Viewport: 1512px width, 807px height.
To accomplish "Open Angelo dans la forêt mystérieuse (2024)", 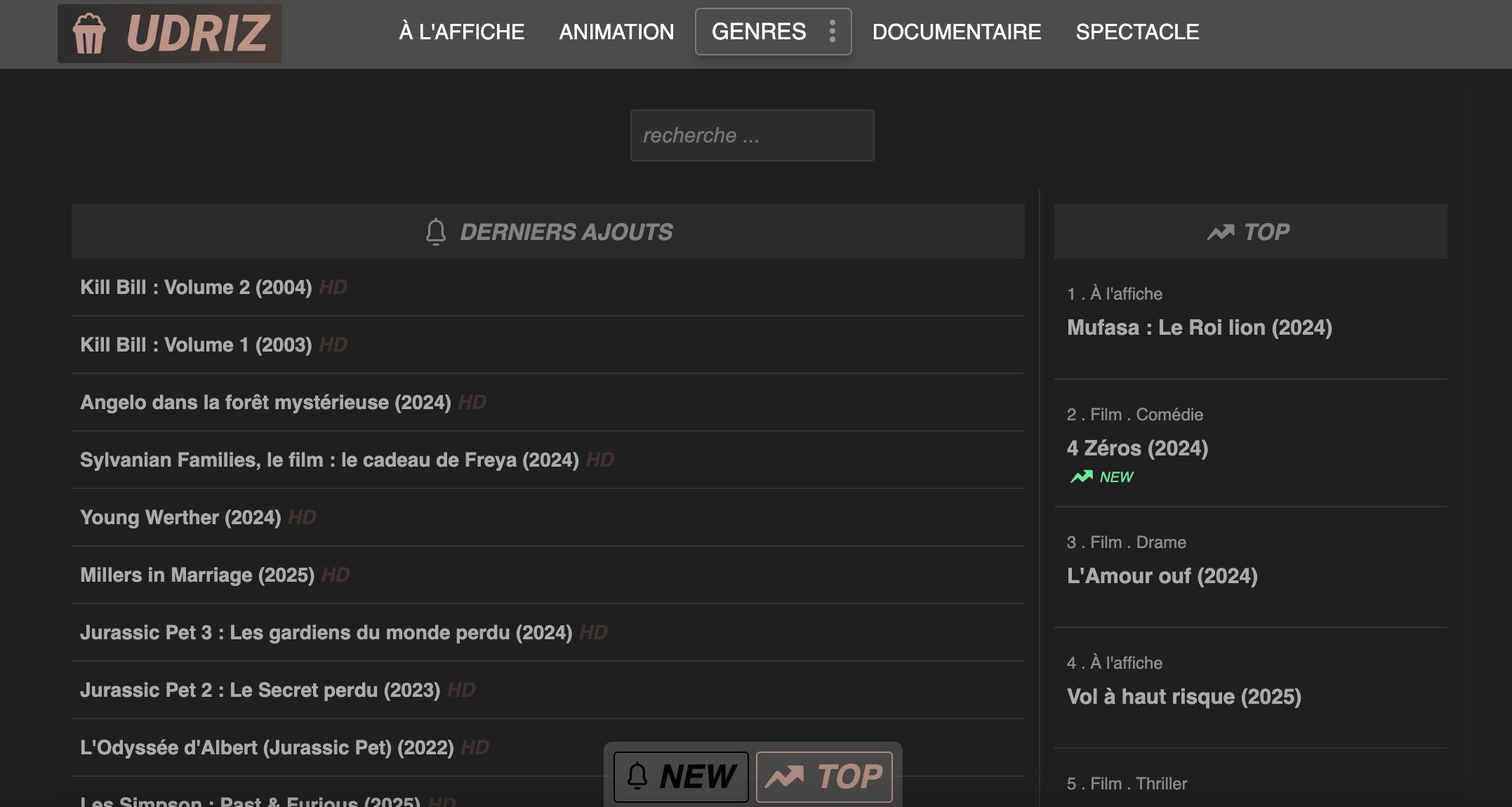I will tap(265, 402).
